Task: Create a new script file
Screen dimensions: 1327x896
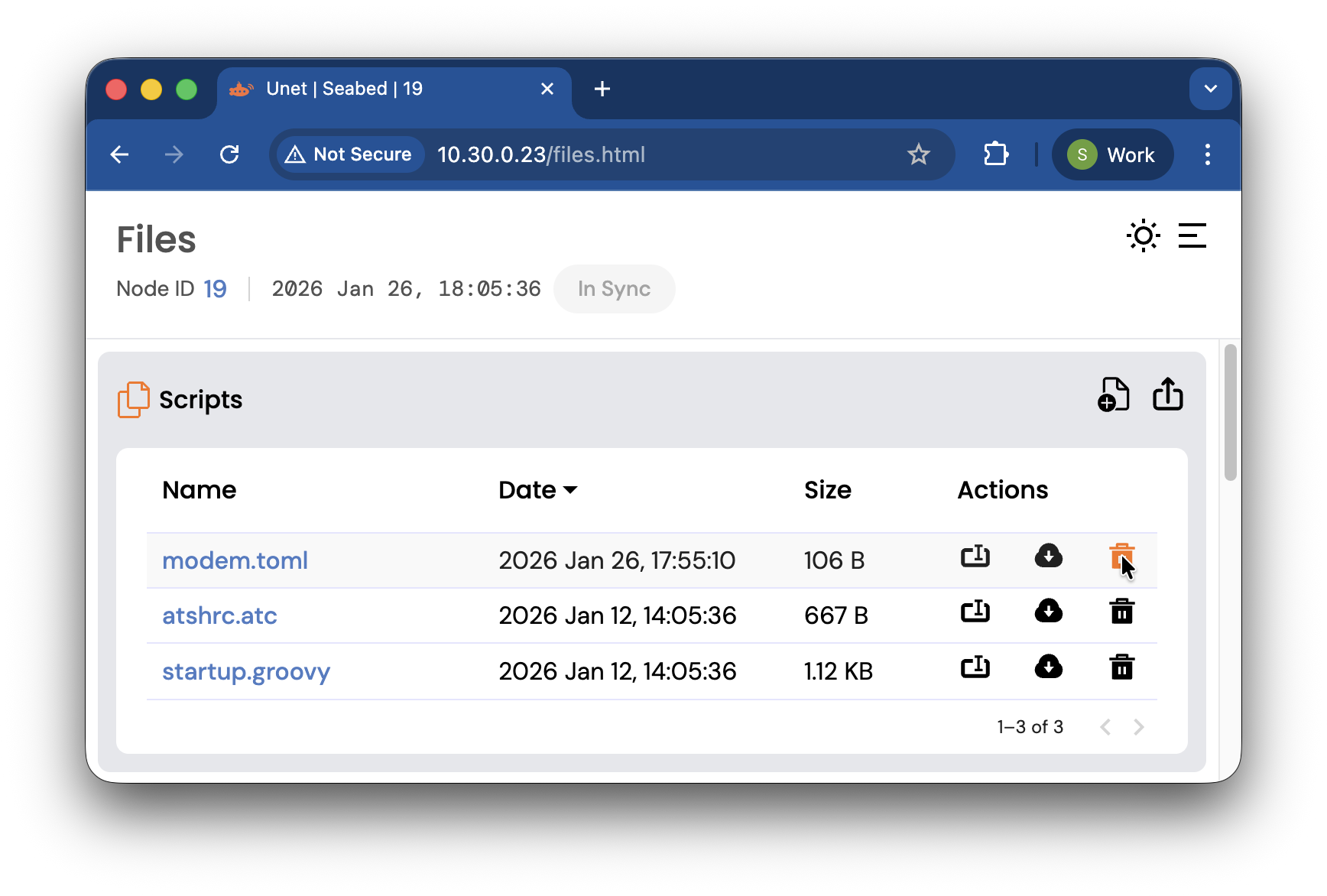Action: point(1113,395)
